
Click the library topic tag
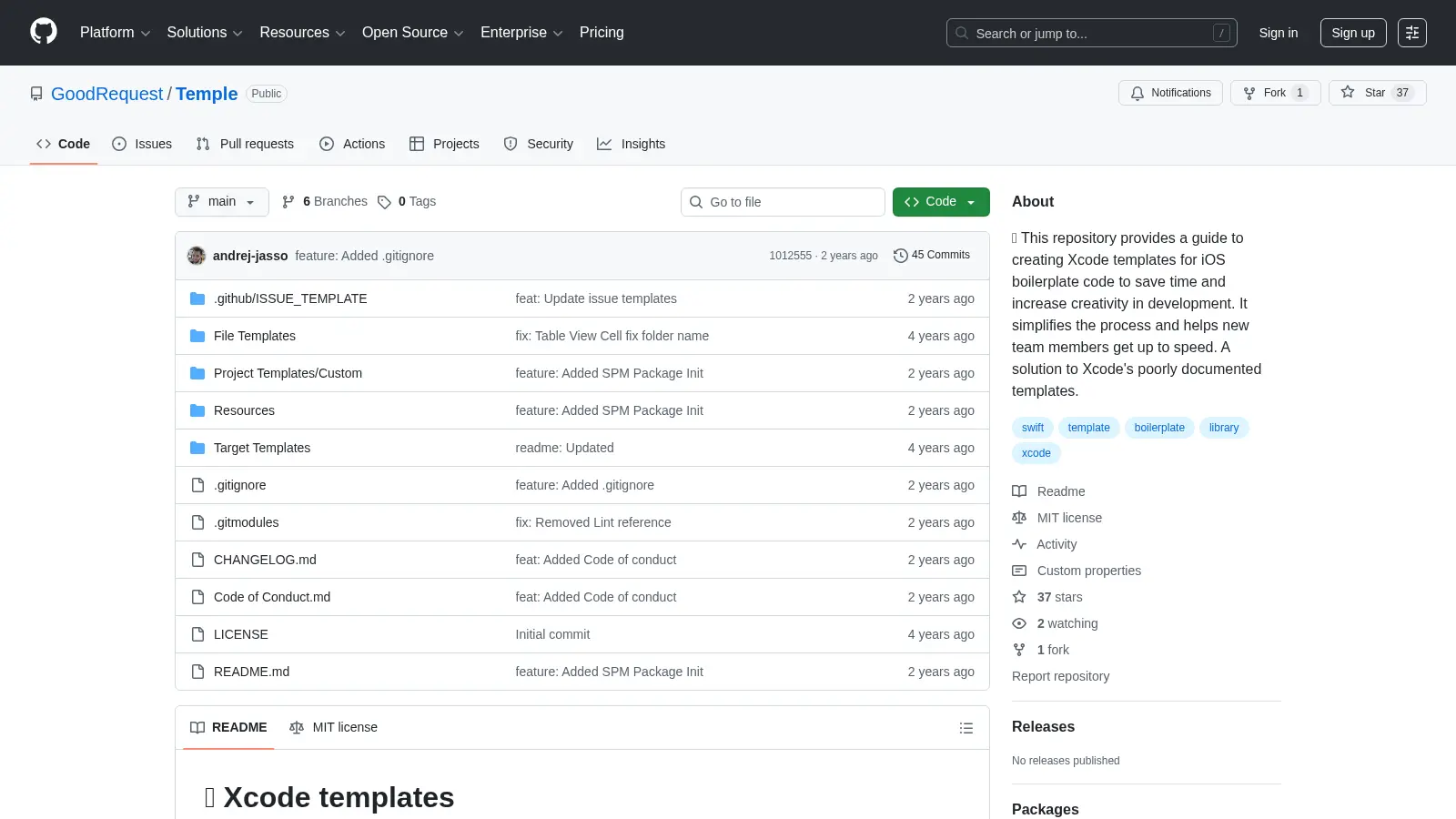(1224, 428)
